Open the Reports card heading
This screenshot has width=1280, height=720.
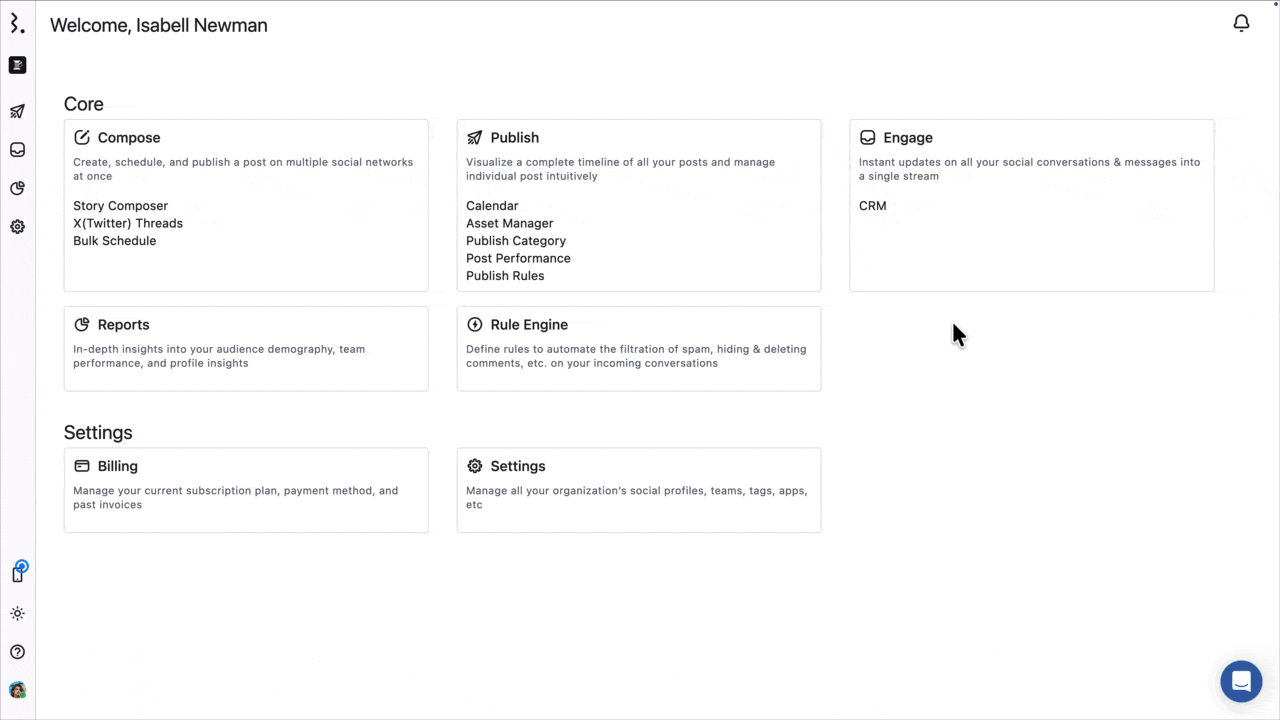[123, 325]
